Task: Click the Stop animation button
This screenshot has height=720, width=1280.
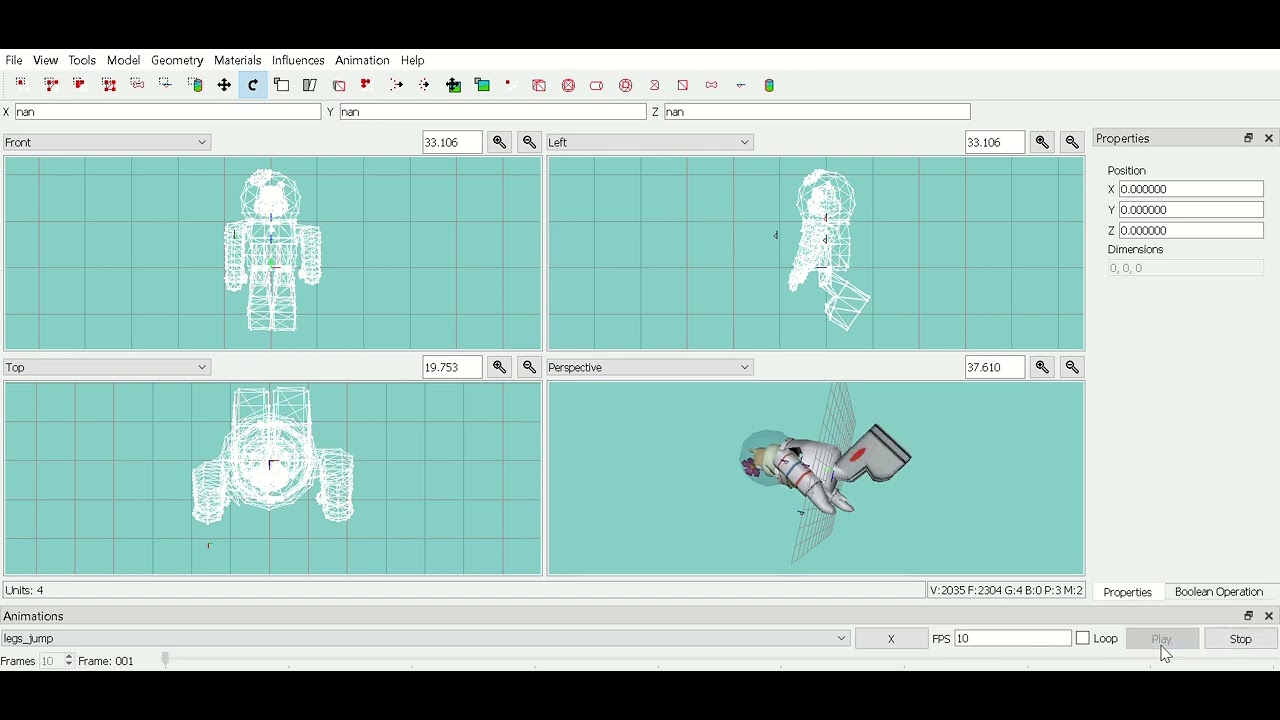Action: tap(1241, 638)
